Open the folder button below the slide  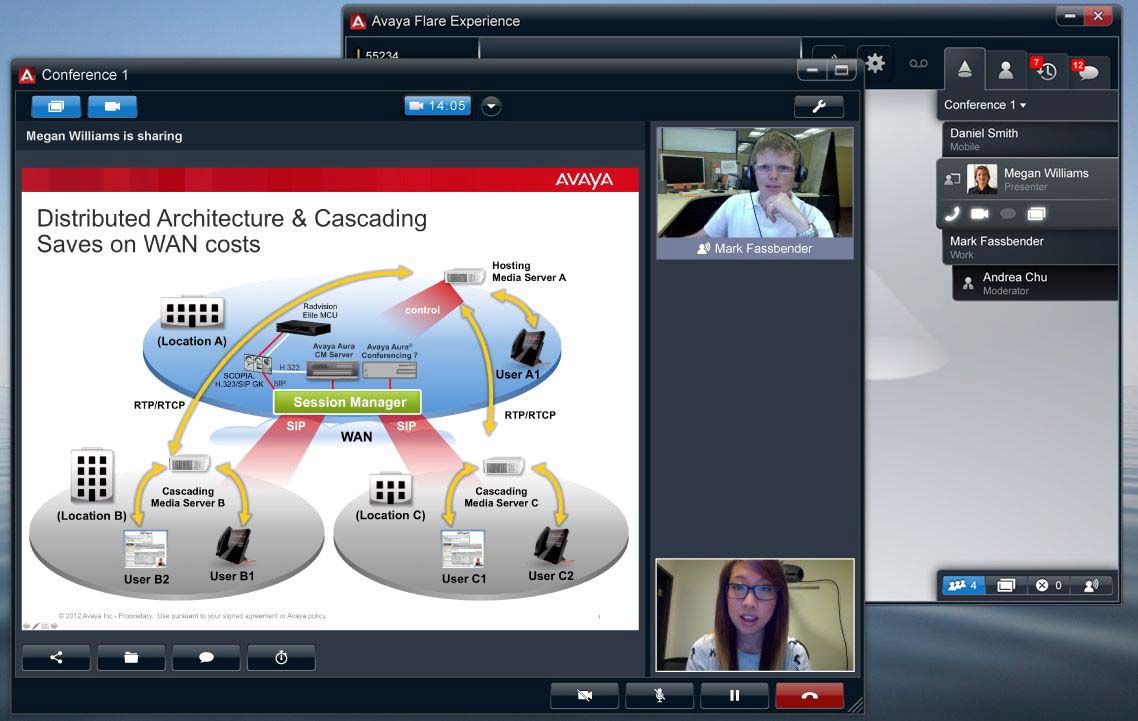(x=131, y=658)
